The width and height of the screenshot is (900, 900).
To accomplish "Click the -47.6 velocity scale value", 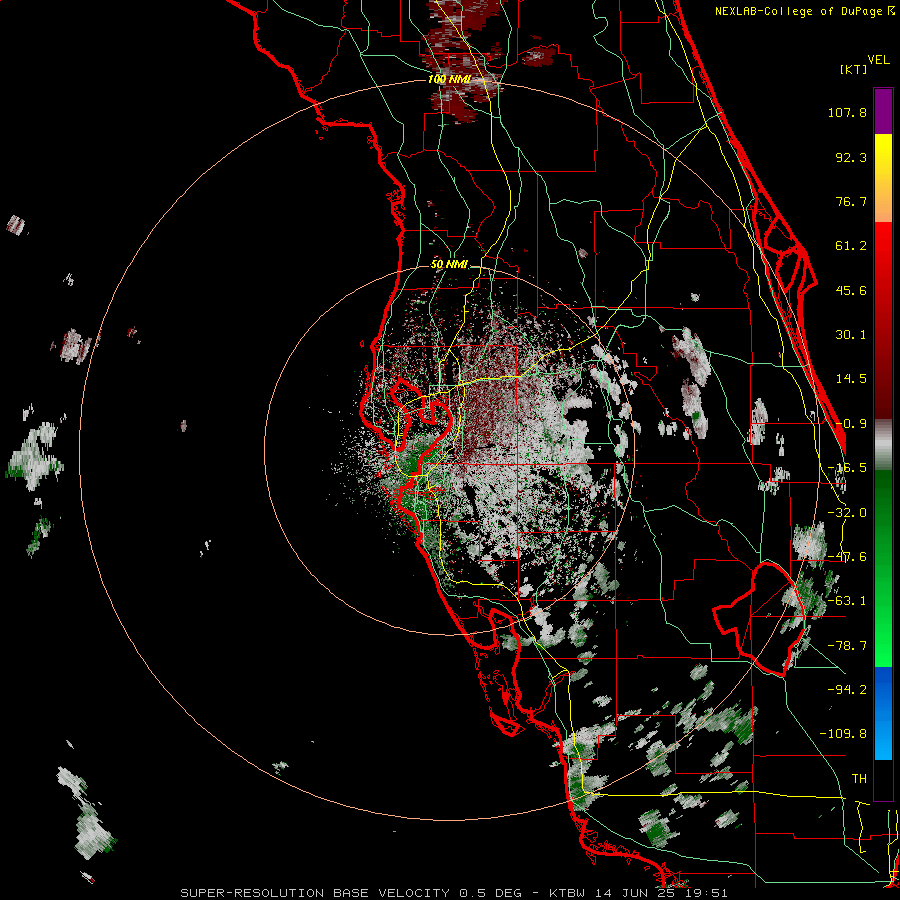I will coord(847,557).
